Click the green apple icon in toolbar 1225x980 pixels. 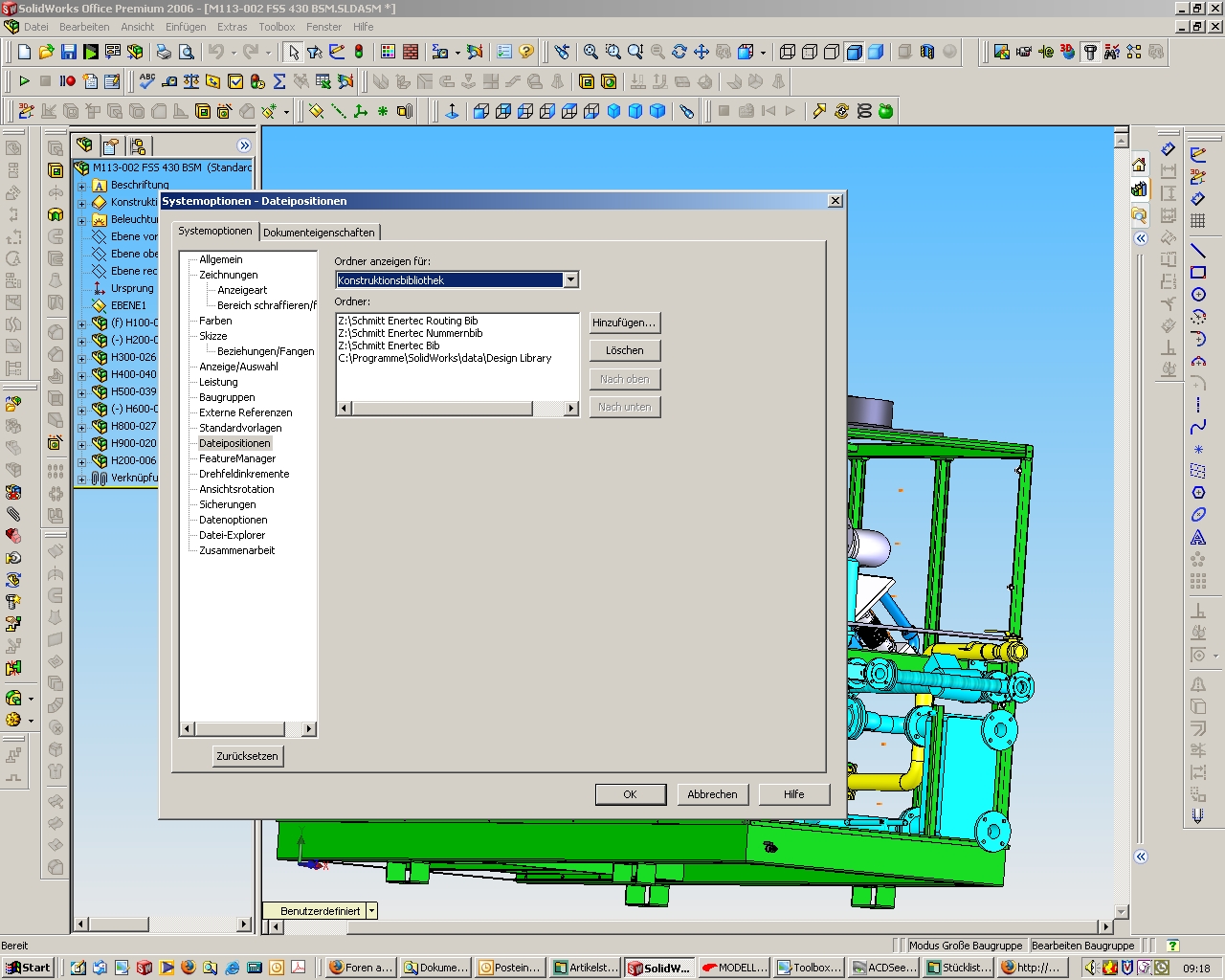[x=886, y=111]
